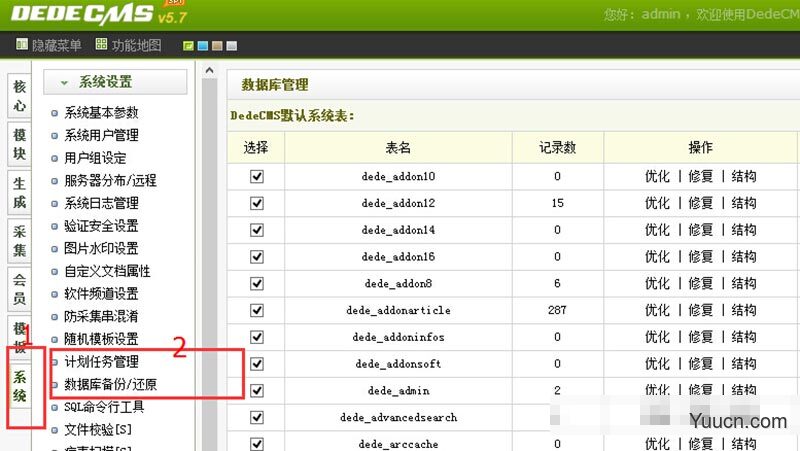This screenshot has height=451, width=800.
Task: Open the 功能地图 function map icon
Action: coord(101,45)
